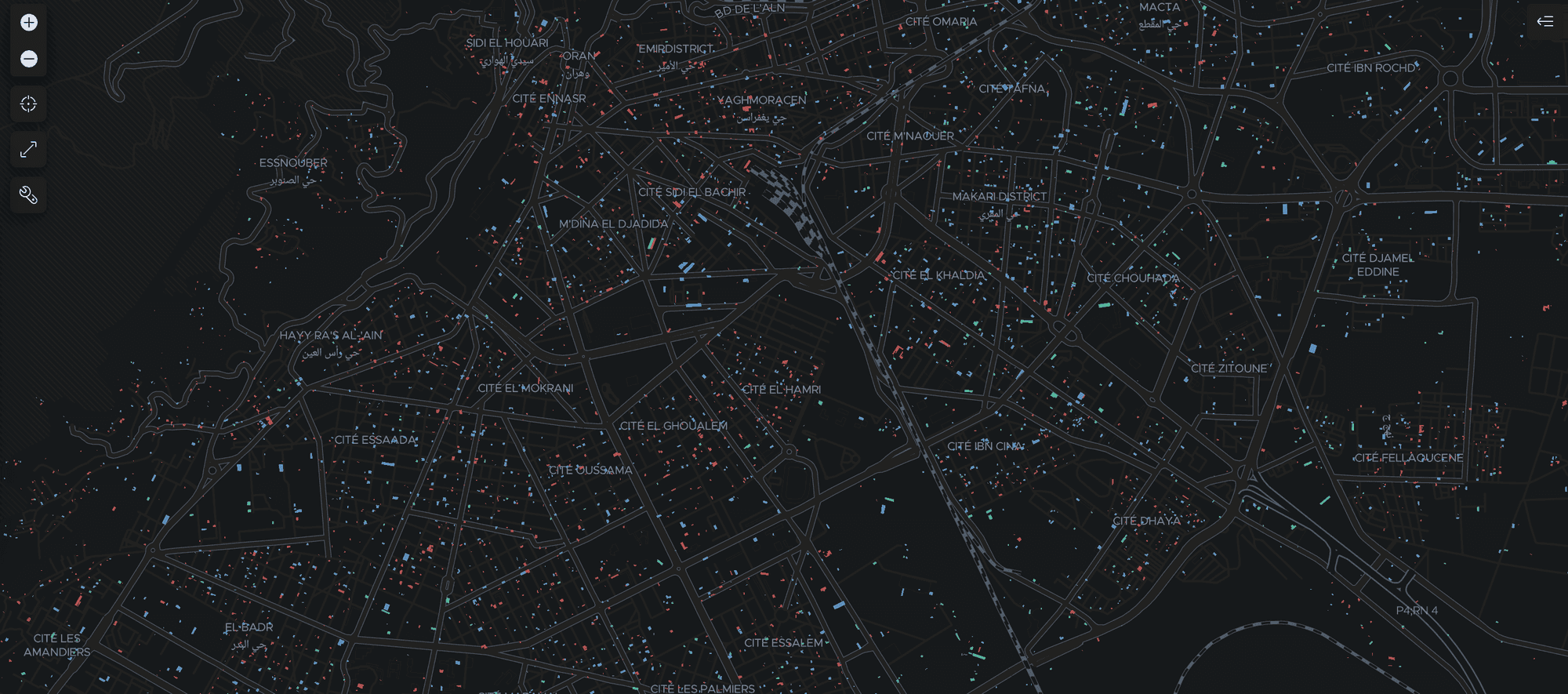Select the CITÉ EL GHOUALEM label

tap(673, 427)
